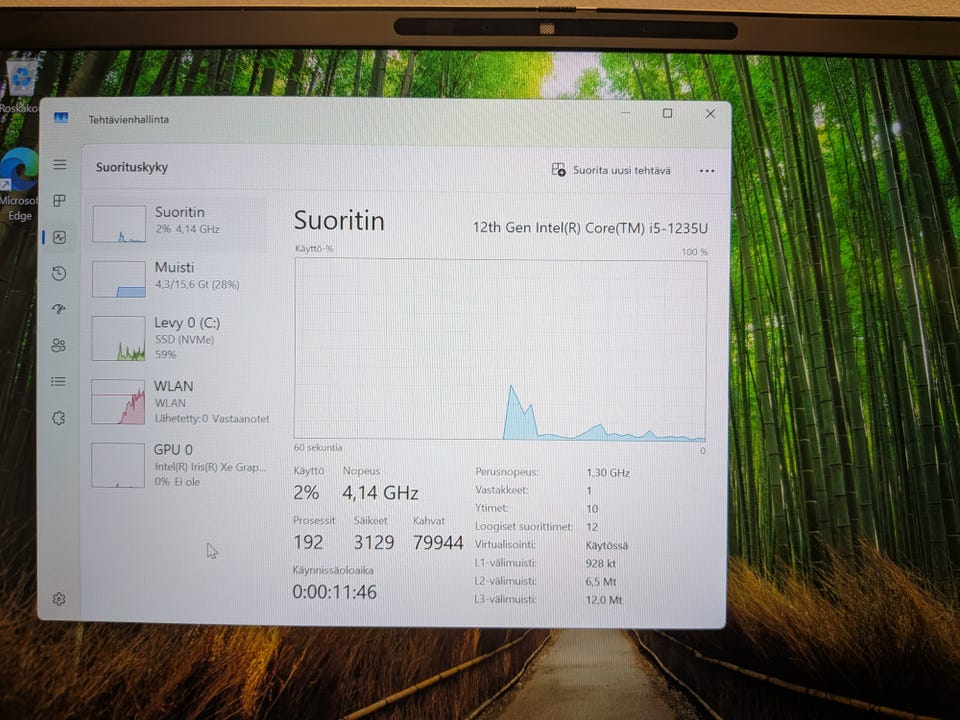The image size is (960, 720).
Task: Select the WLAN network performance item
Action: tap(179, 402)
